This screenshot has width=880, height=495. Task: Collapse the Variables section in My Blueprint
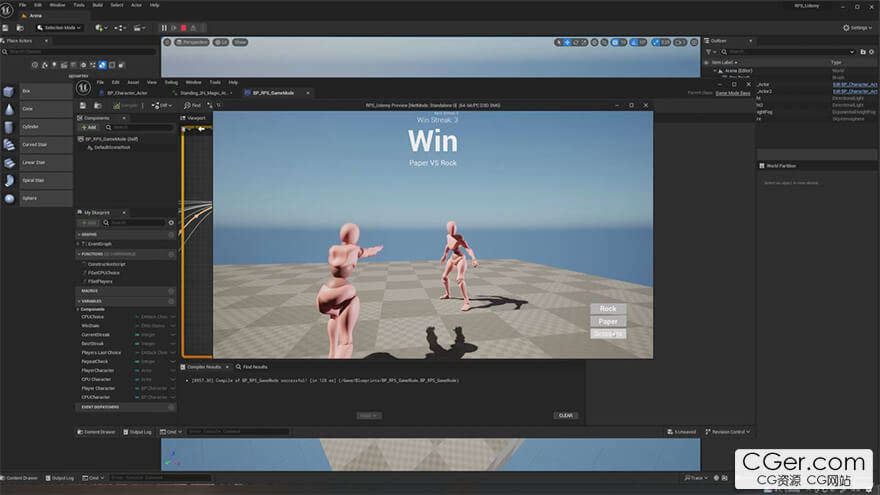[x=81, y=300]
